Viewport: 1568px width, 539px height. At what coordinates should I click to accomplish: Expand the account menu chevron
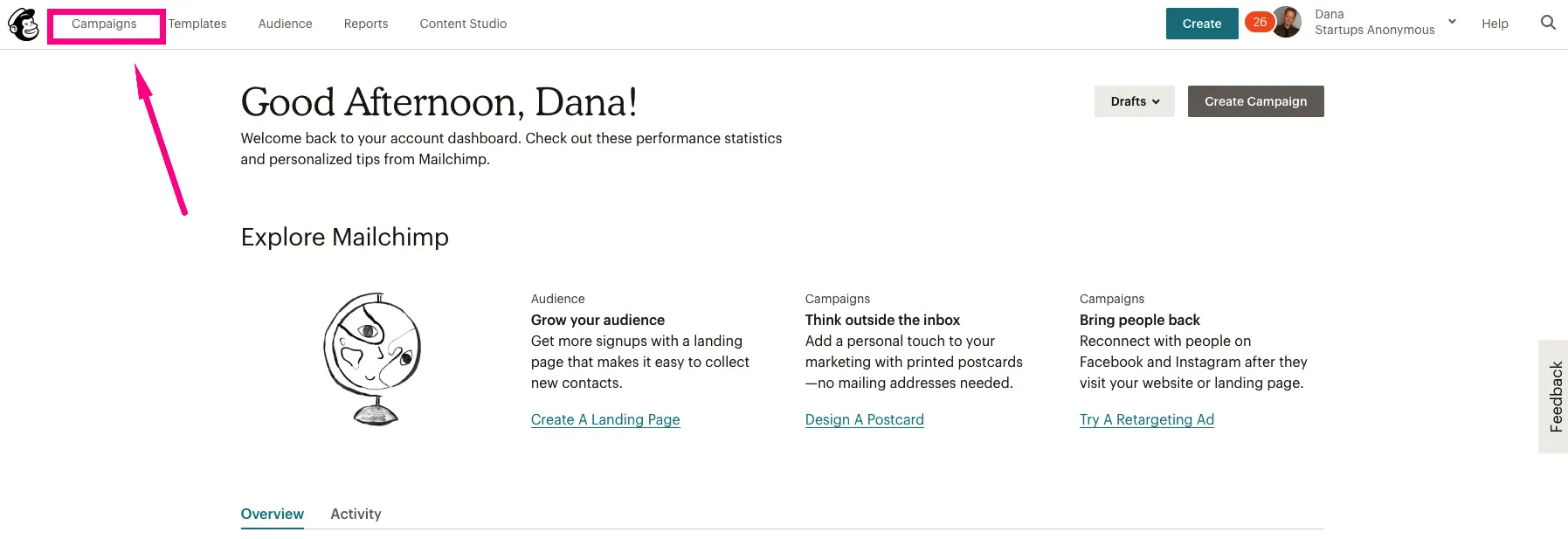pos(1452,22)
